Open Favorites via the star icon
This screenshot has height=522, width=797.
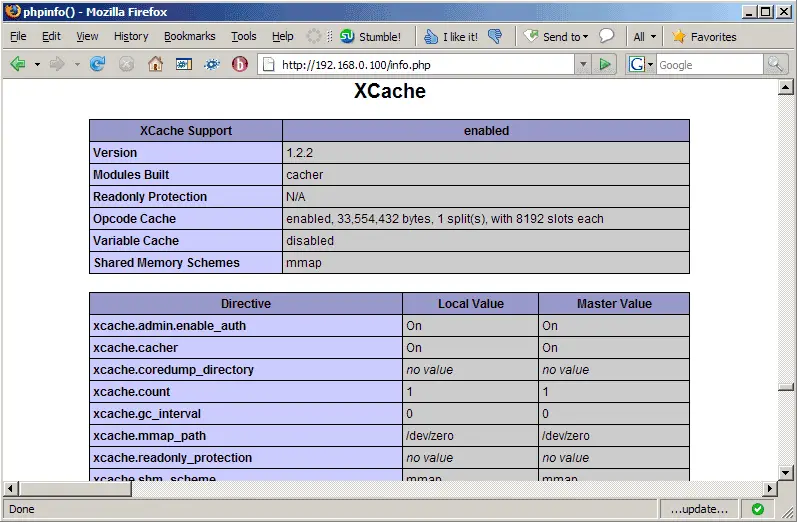tap(679, 36)
